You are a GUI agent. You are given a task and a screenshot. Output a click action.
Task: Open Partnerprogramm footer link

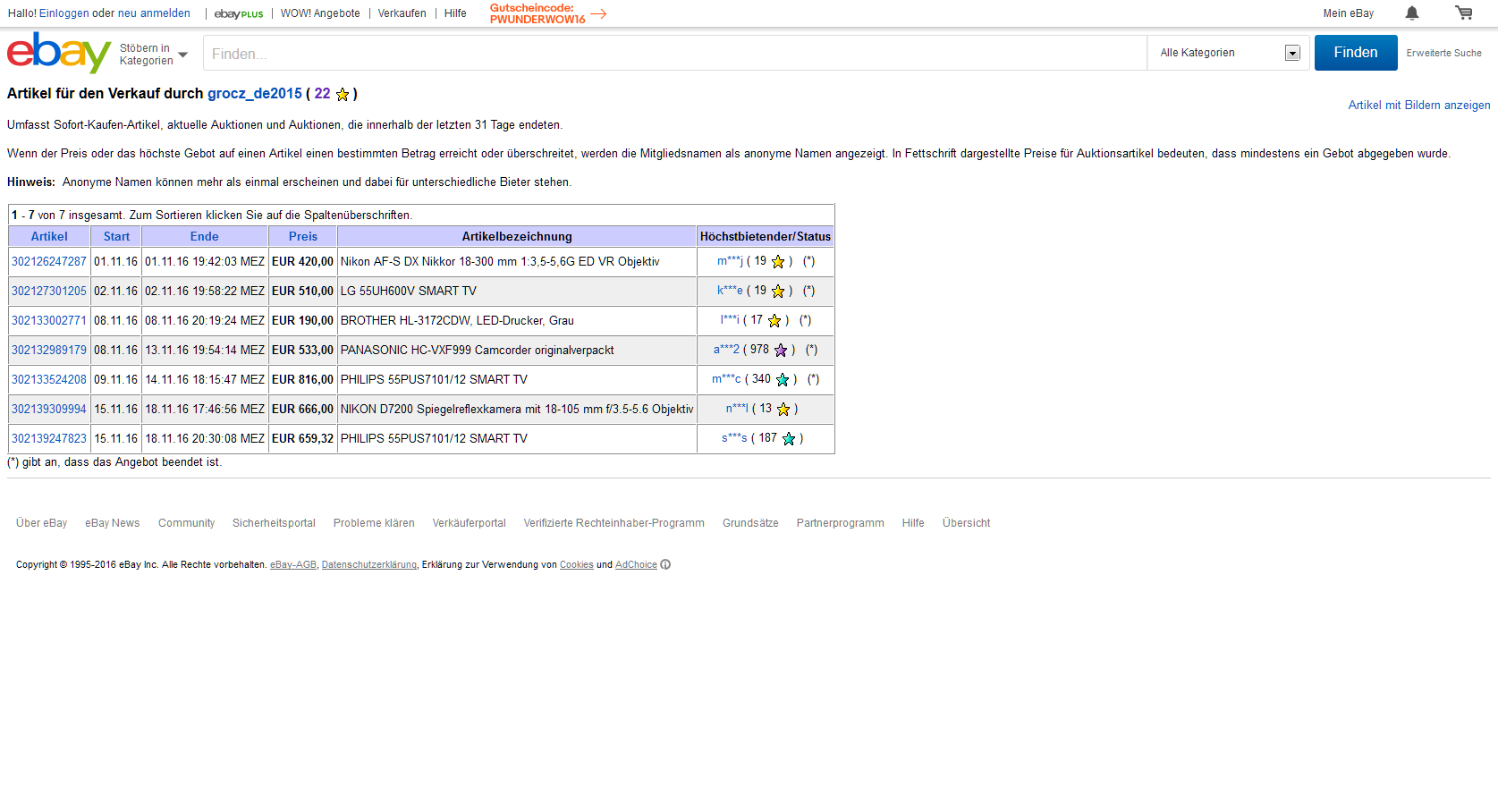[x=840, y=523]
